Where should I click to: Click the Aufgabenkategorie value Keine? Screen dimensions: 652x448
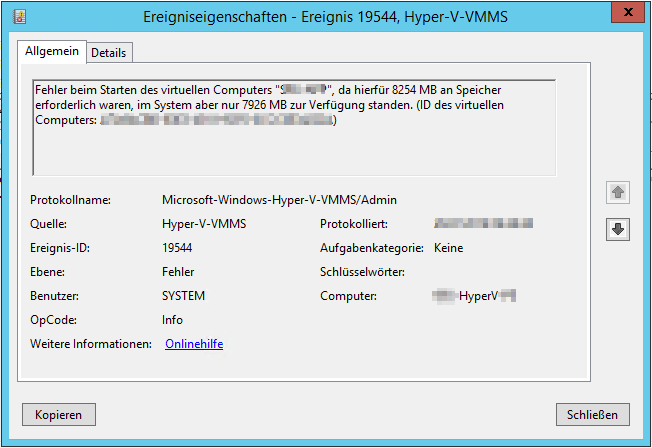448,248
